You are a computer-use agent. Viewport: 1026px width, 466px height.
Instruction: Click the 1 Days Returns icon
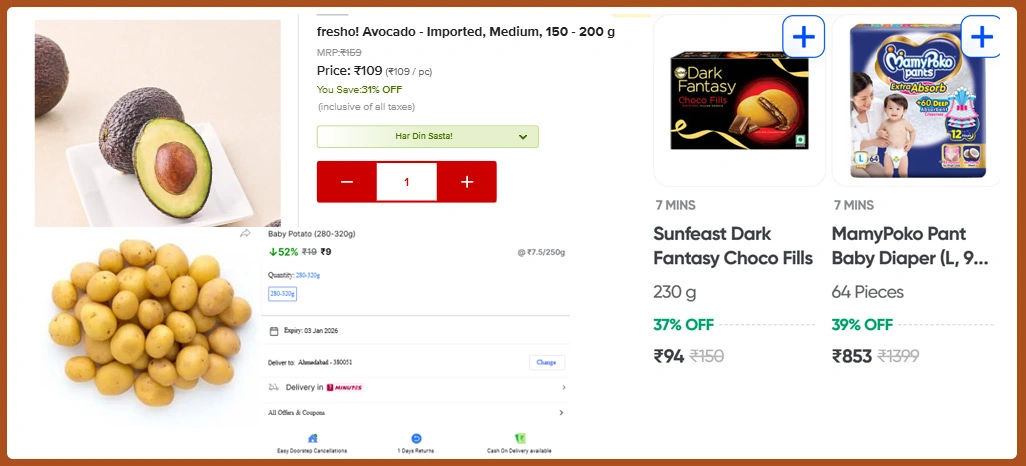tap(416, 438)
